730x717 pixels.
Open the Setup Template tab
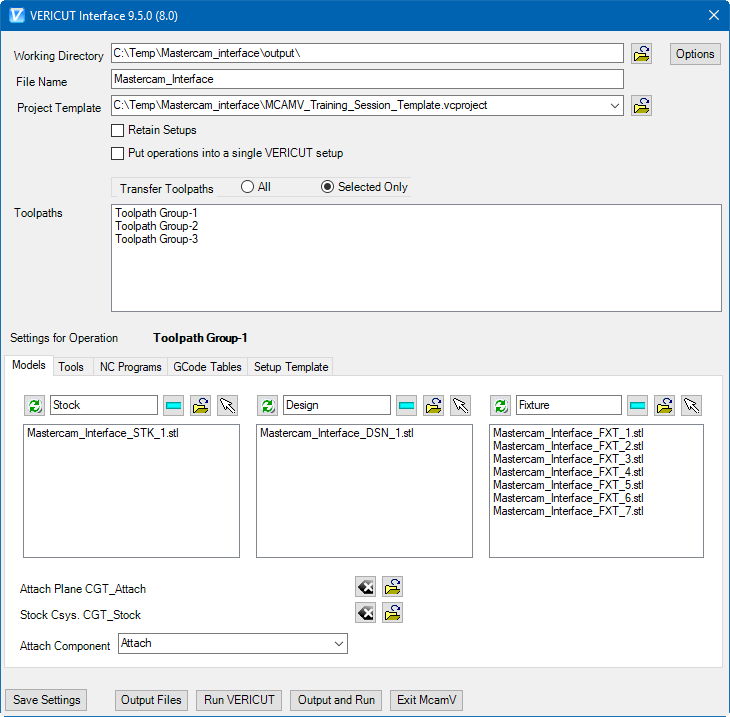coord(291,367)
